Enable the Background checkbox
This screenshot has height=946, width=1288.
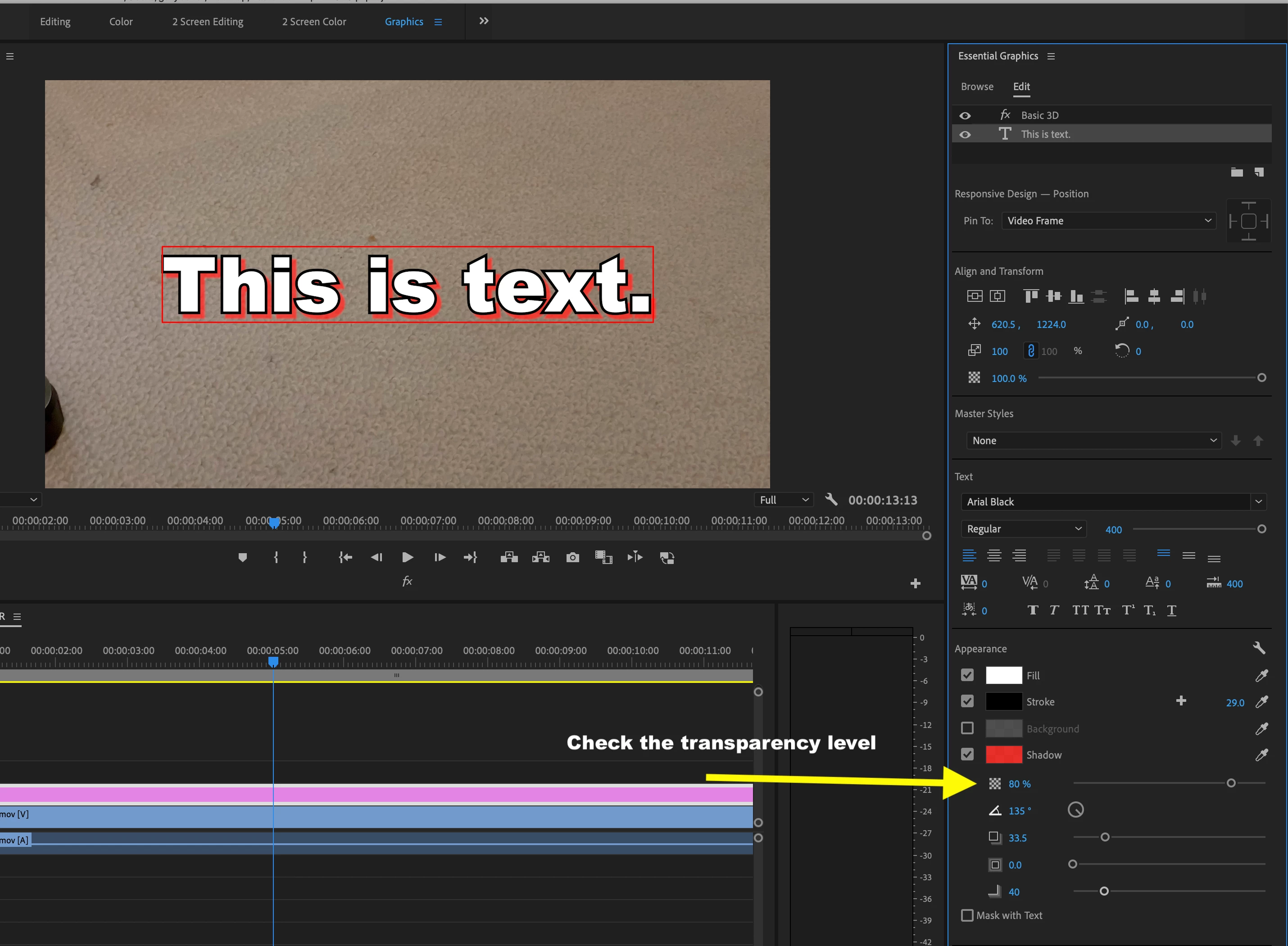click(967, 728)
